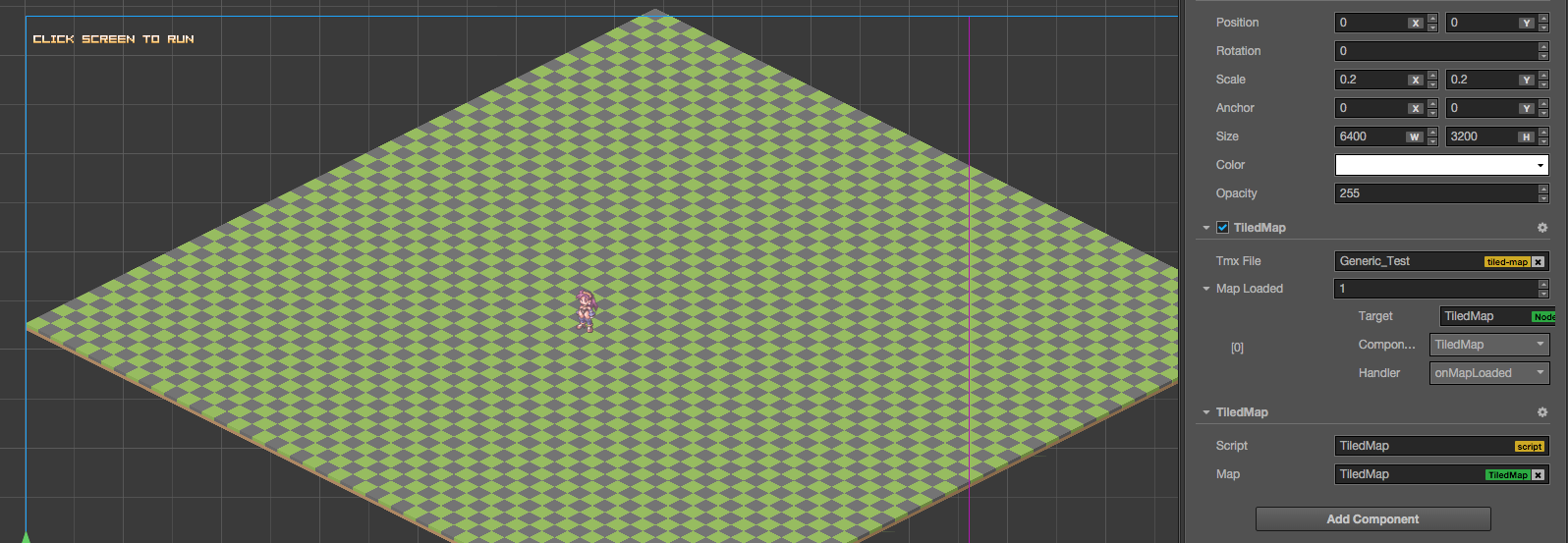
Task: Click the Position property label
Action: coord(1237,23)
